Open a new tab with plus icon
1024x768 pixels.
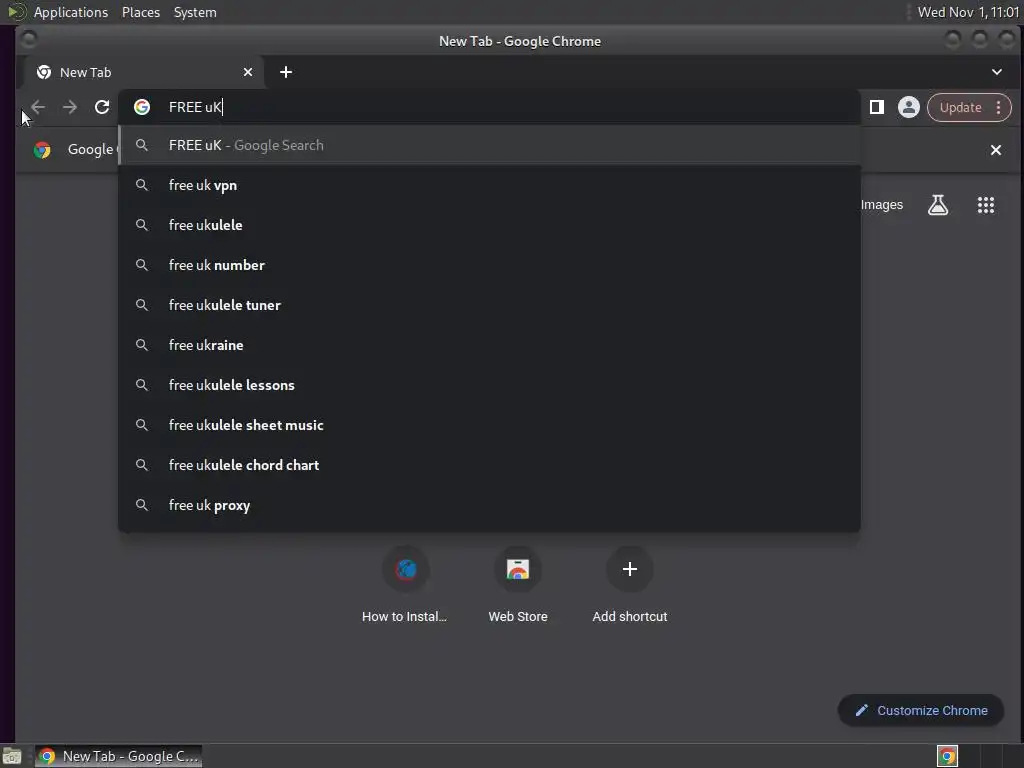pos(286,72)
